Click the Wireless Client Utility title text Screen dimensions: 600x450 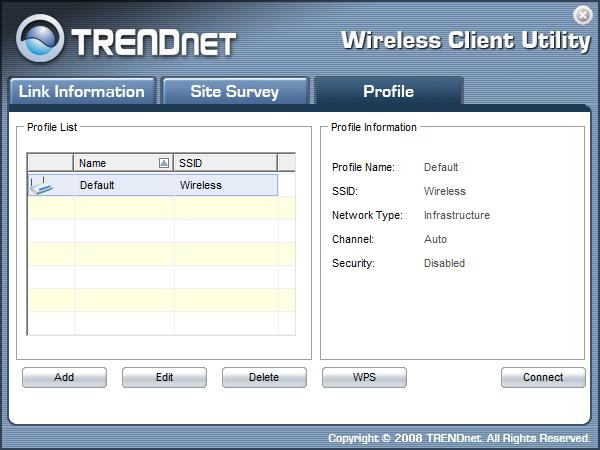466,41
